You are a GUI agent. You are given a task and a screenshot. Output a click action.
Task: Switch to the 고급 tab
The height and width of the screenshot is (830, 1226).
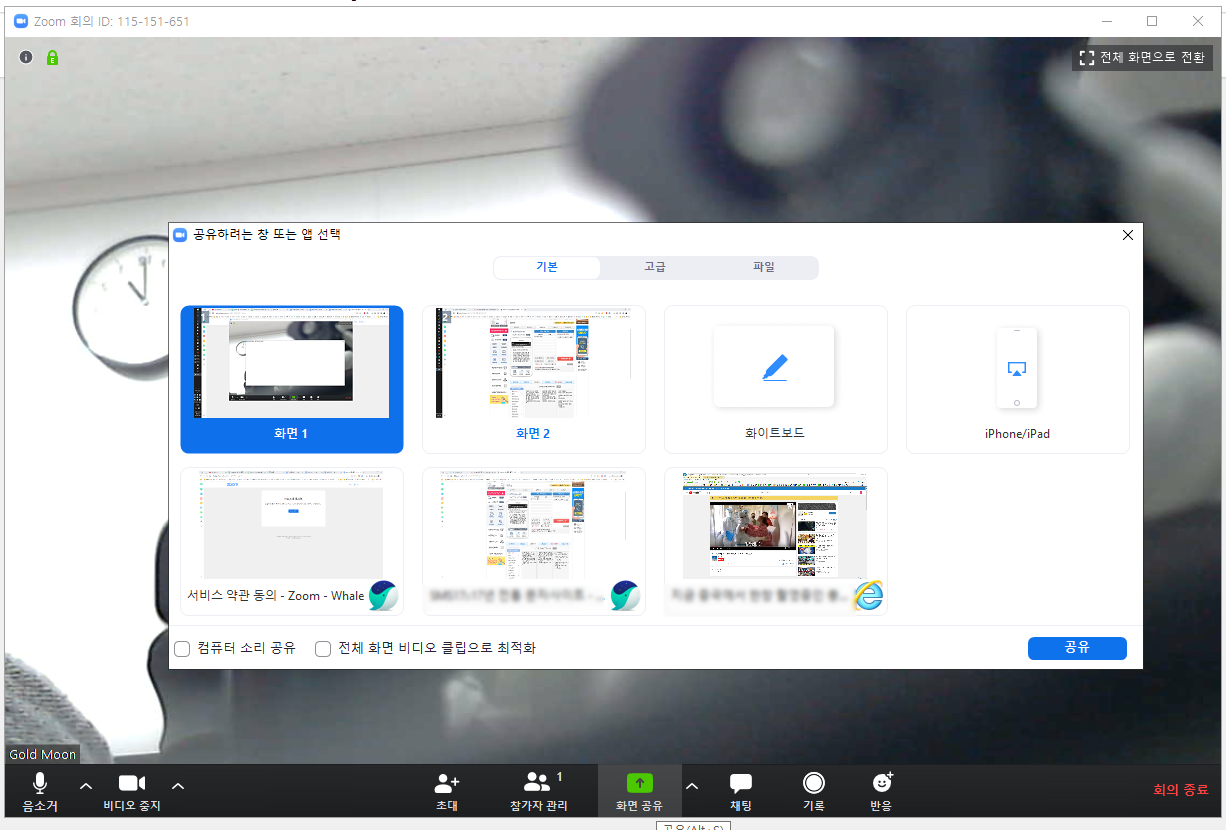[655, 267]
